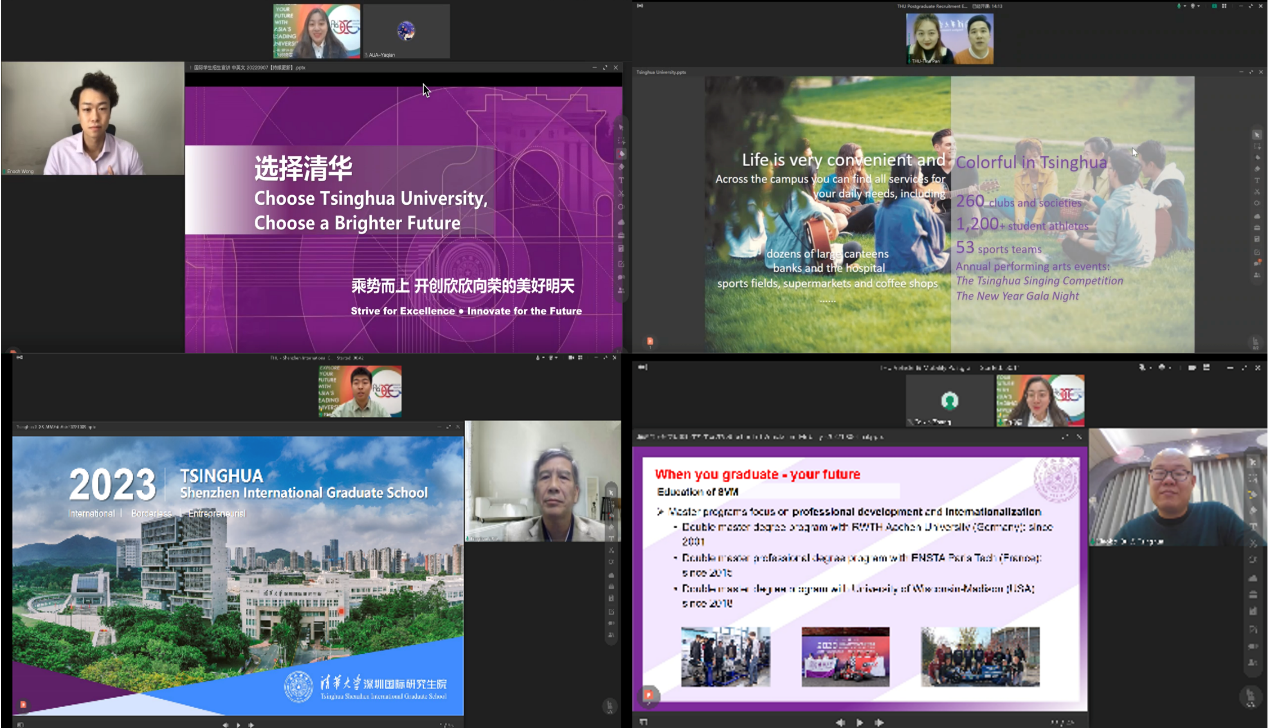Click 'Choose Tsinghua University' slide title text
The width and height of the screenshot is (1268, 728).
370,198
